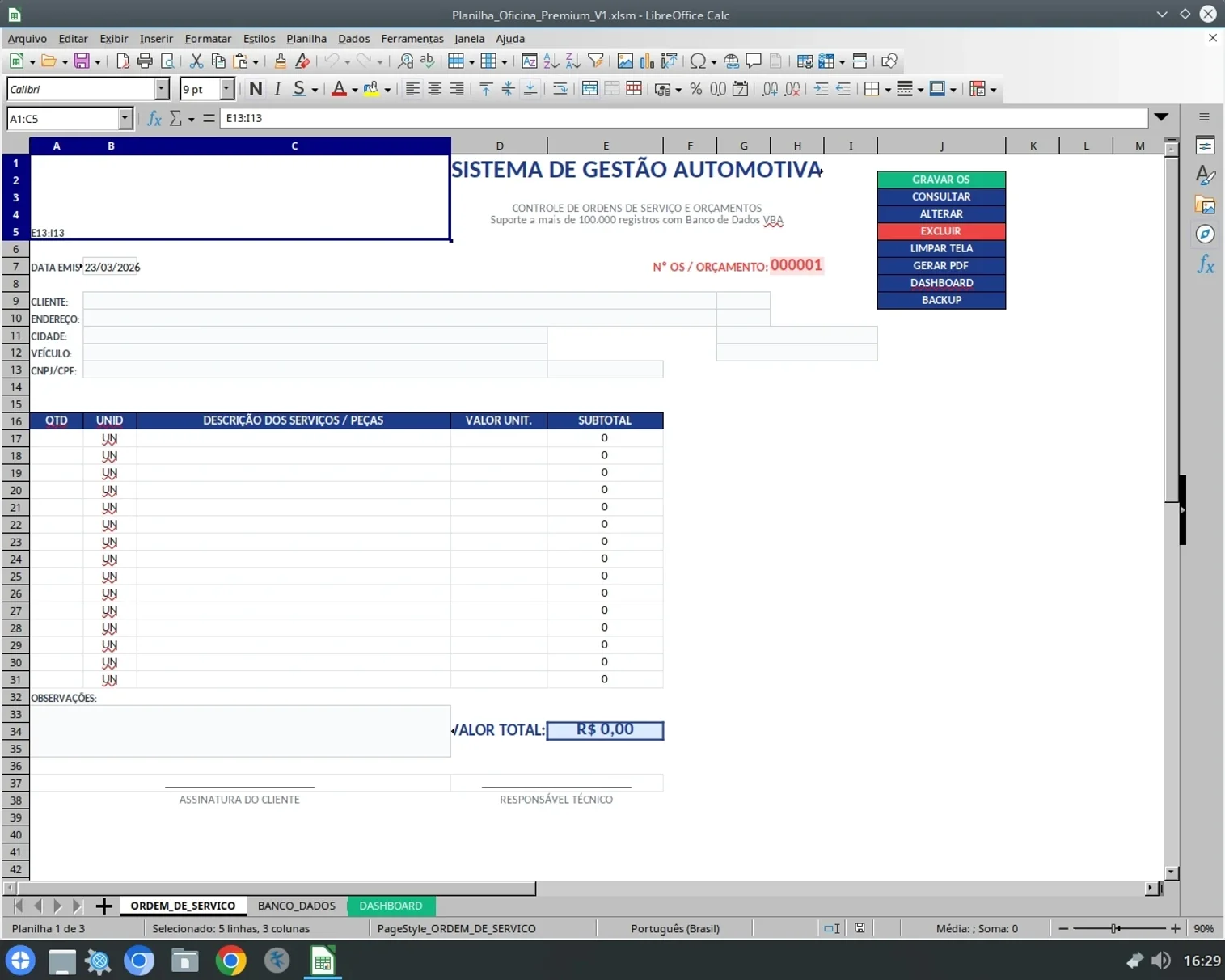This screenshot has height=980, width=1225.
Task: Click the zoom slider handle
Action: [x=1116, y=928]
